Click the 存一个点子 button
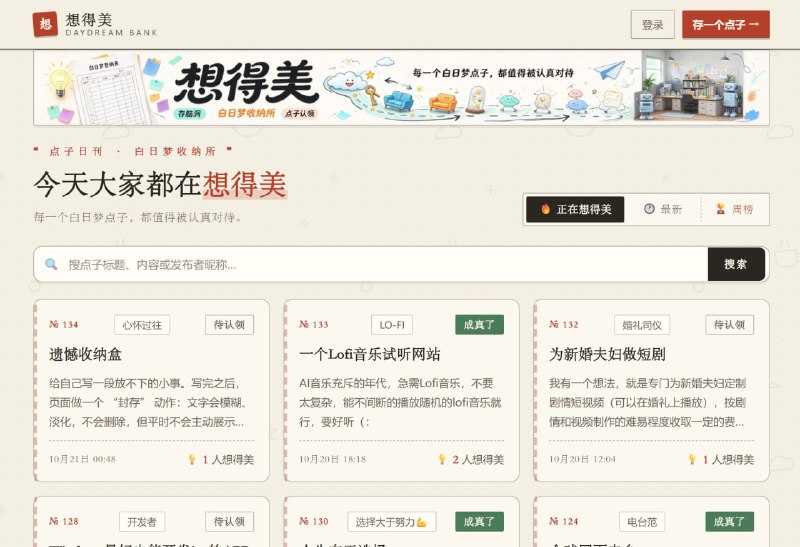 [x=726, y=24]
